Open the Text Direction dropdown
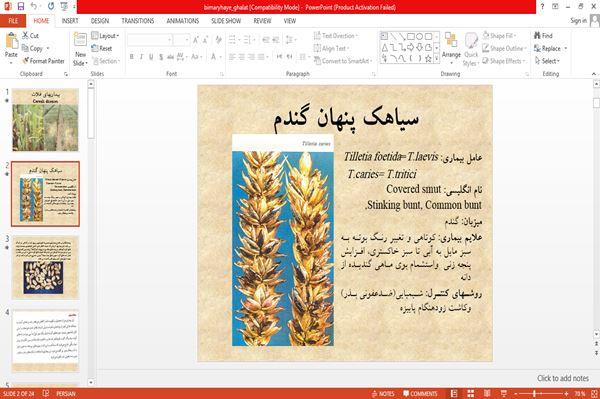 coord(336,36)
